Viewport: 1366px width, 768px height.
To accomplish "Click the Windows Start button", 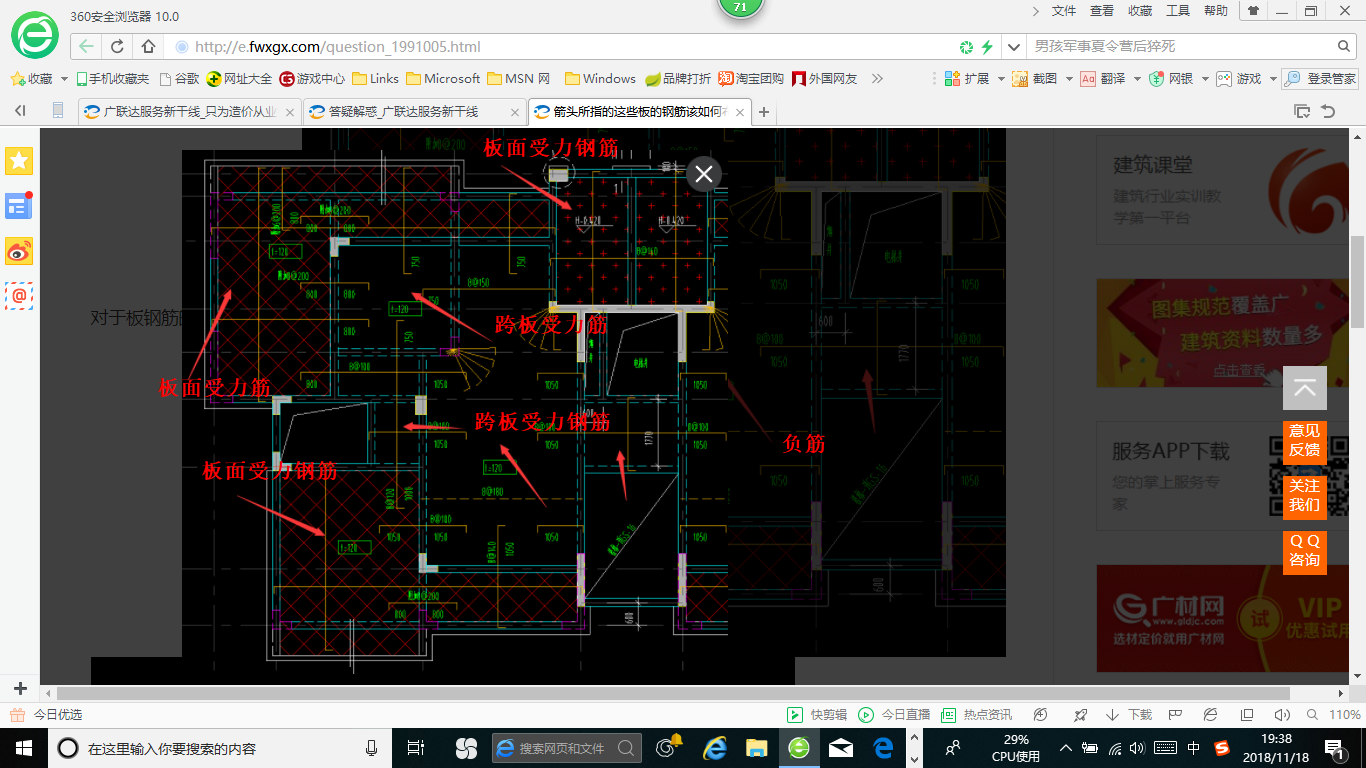I will point(23,748).
